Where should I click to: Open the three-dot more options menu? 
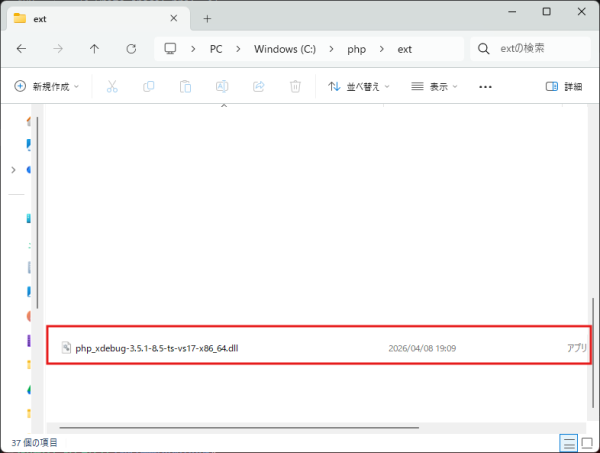(x=485, y=87)
